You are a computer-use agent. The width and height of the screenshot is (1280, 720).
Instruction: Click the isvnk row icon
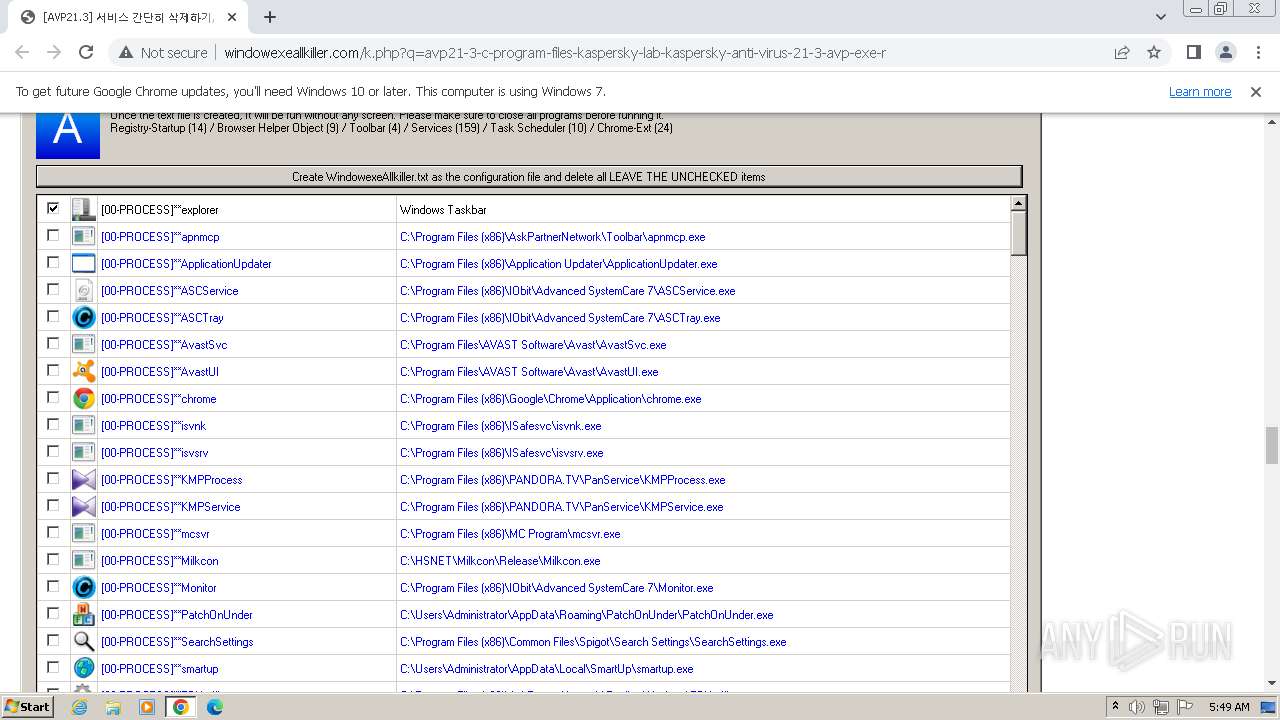84,426
